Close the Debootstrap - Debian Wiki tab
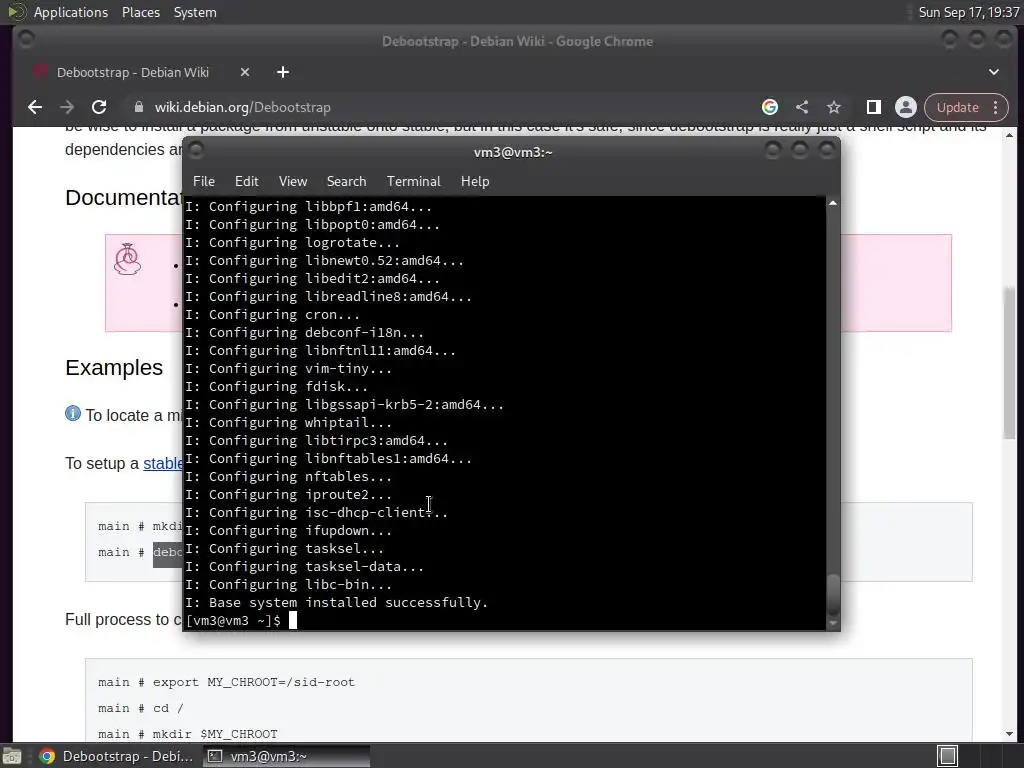Viewport: 1024px width, 768px height. click(x=245, y=72)
